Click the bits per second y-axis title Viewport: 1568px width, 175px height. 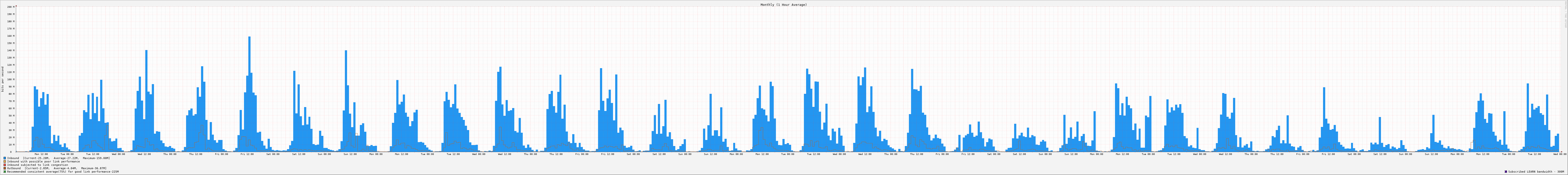point(2,79)
